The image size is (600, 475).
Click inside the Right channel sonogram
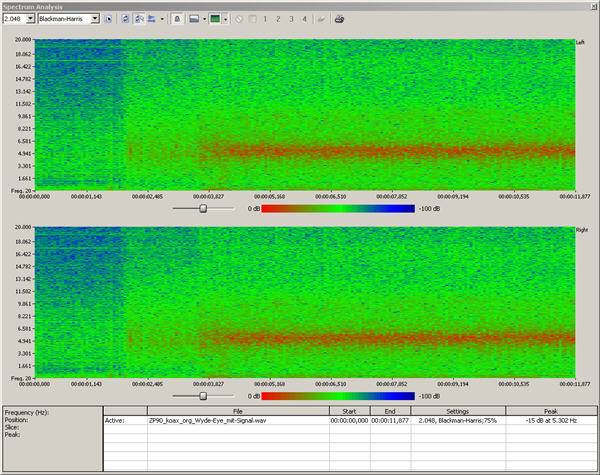pyautogui.click(x=305, y=302)
